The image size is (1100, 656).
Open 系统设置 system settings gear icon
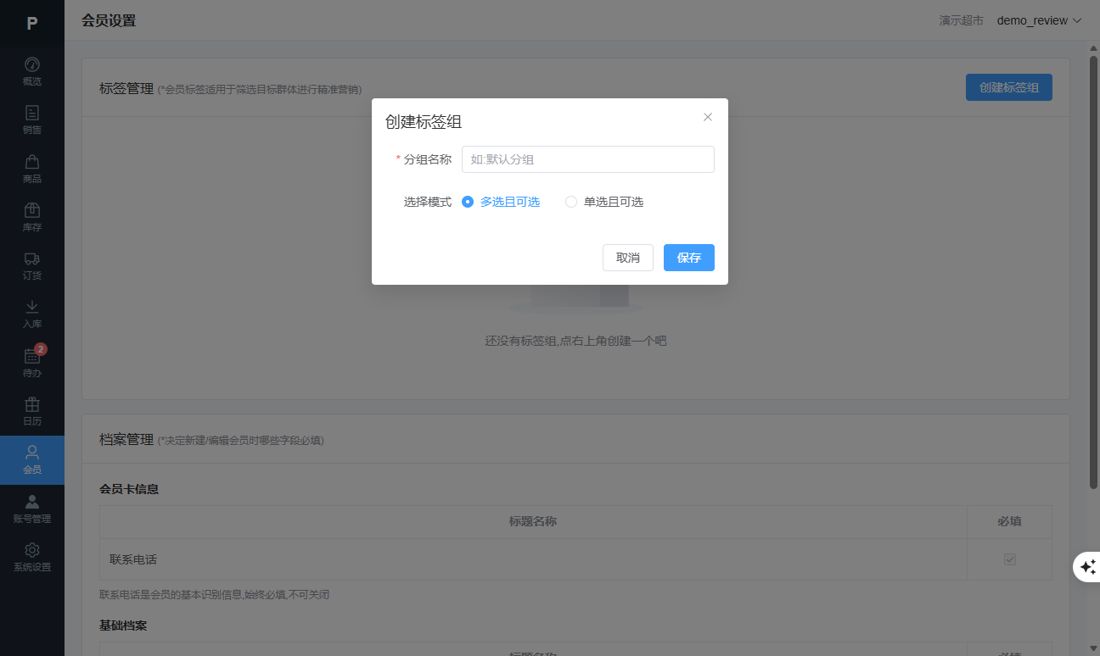point(32,556)
